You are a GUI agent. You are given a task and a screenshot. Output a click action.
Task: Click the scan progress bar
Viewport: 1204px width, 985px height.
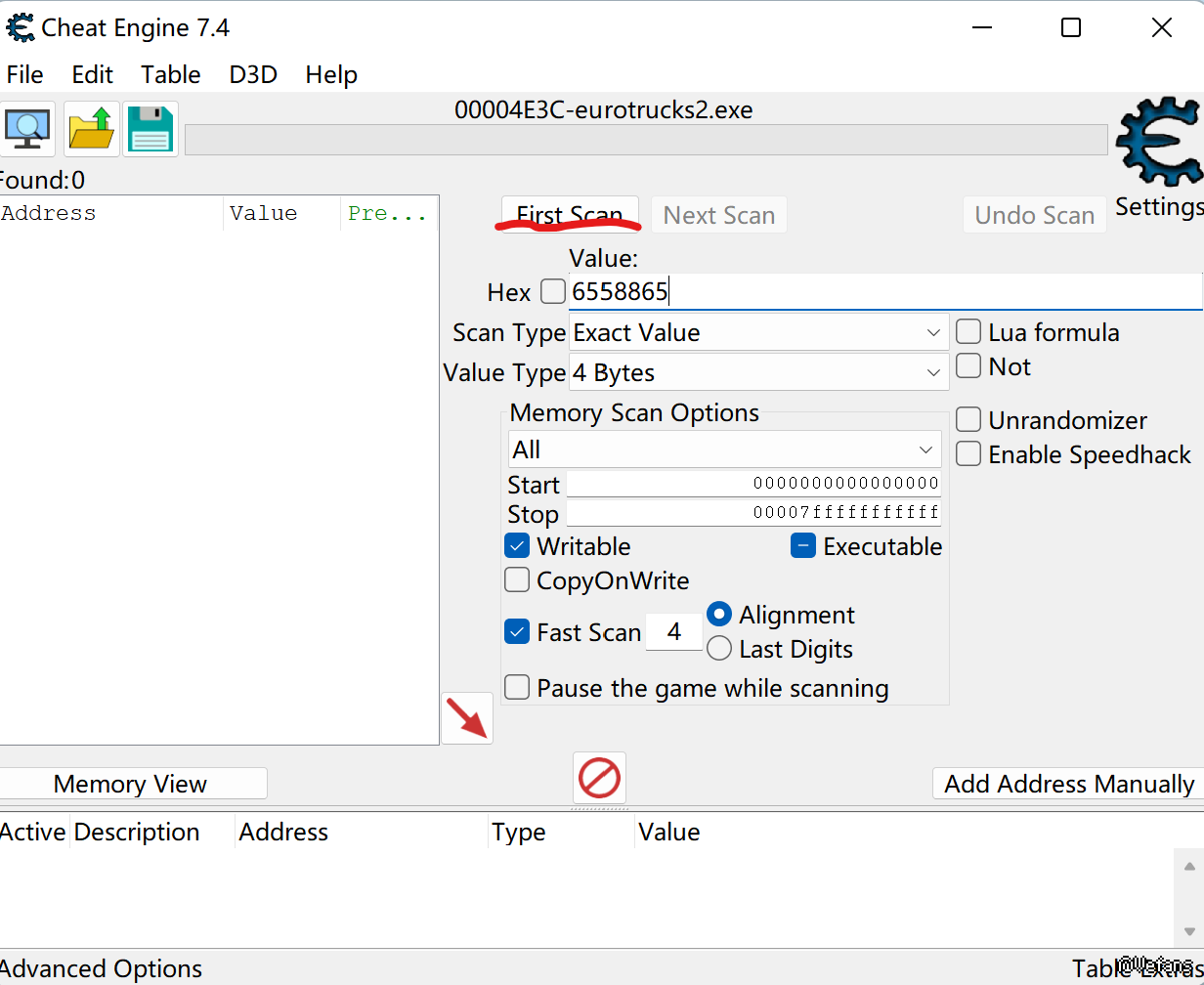pos(646,140)
